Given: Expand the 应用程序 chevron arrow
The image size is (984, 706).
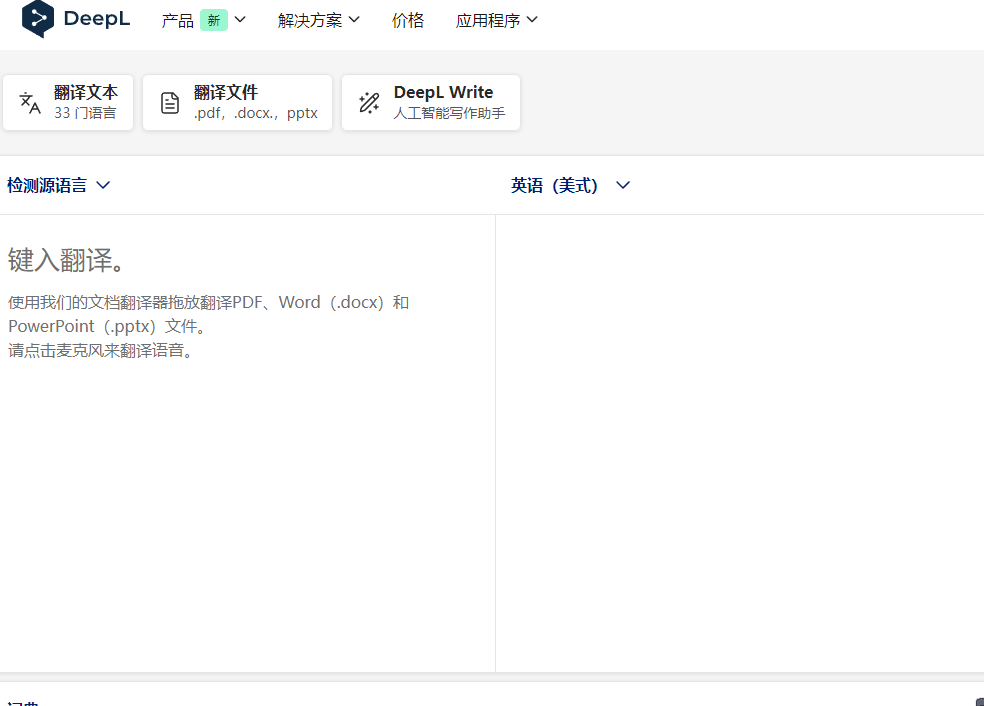Looking at the screenshot, I should tap(532, 20).
